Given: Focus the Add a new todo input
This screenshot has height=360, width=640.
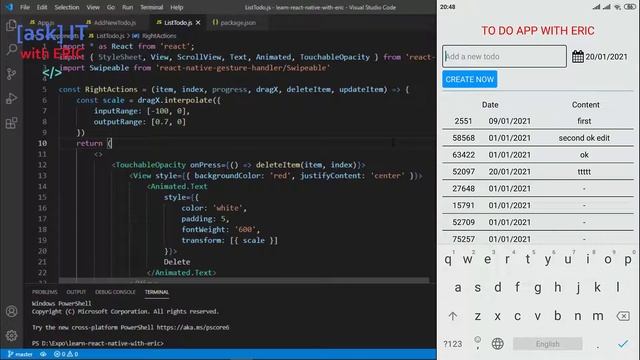Looking at the screenshot, I should (504, 56).
